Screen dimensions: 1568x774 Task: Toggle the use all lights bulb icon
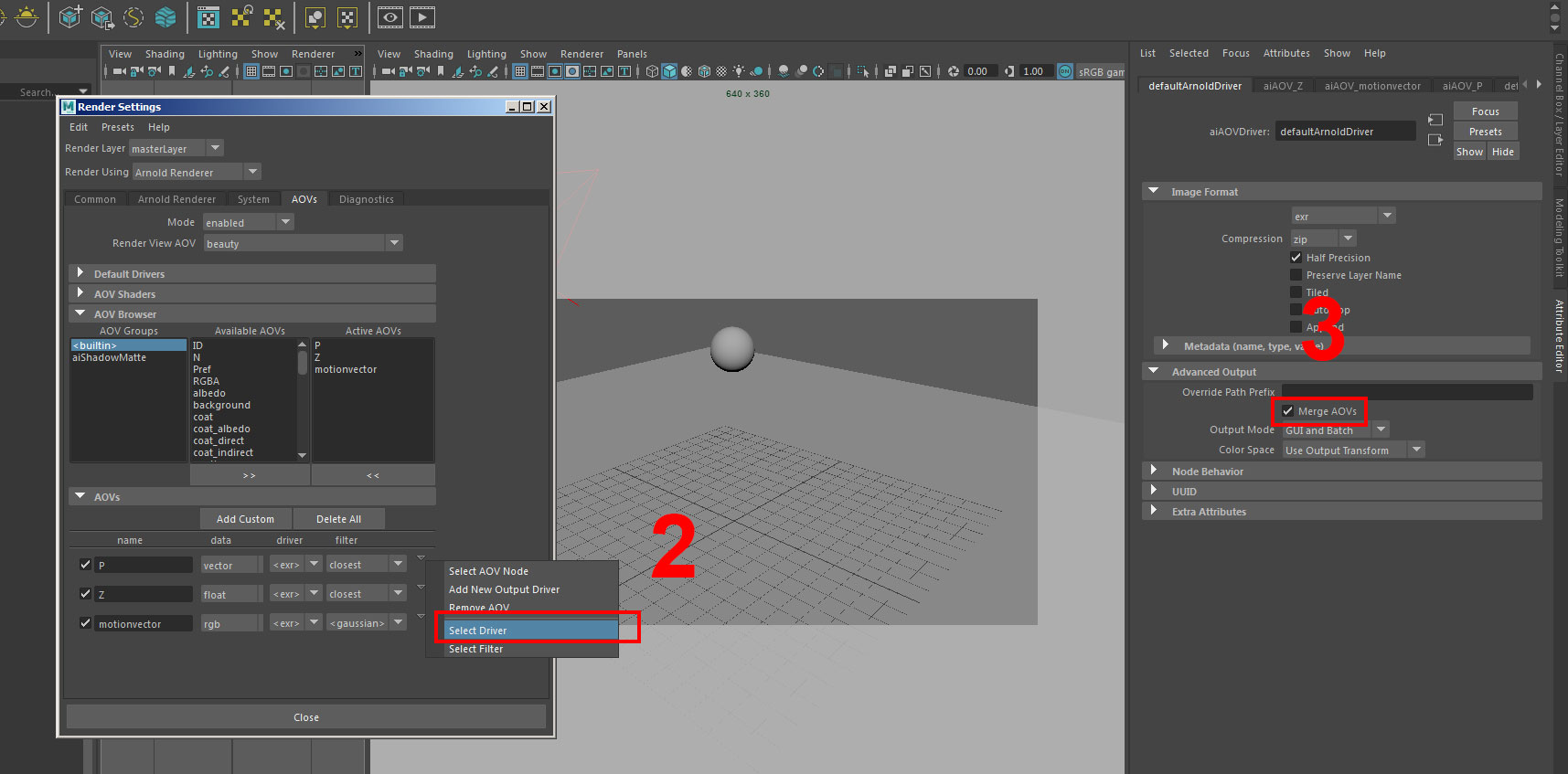pos(739,71)
